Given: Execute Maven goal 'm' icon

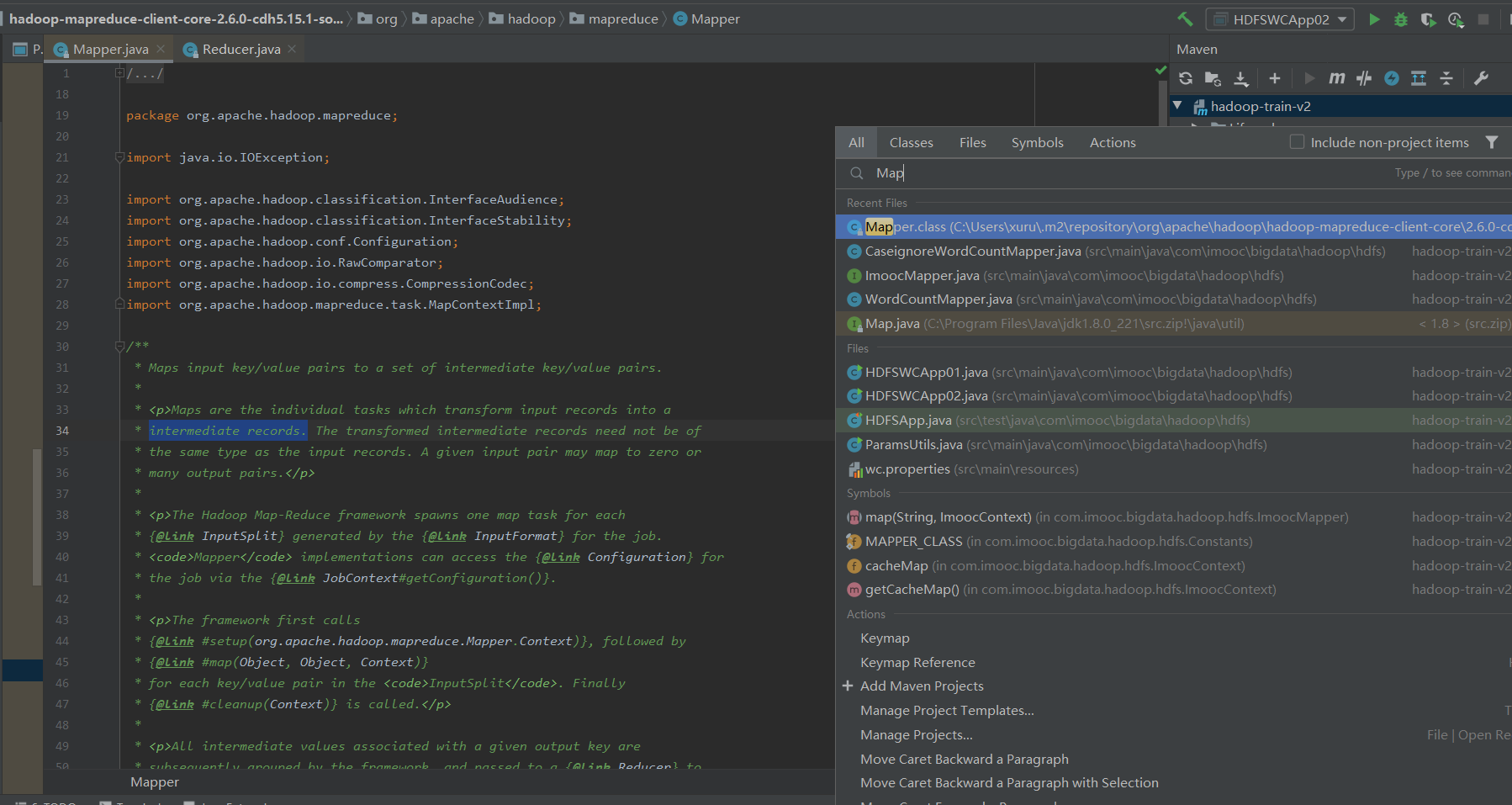Looking at the screenshot, I should click(x=1336, y=78).
